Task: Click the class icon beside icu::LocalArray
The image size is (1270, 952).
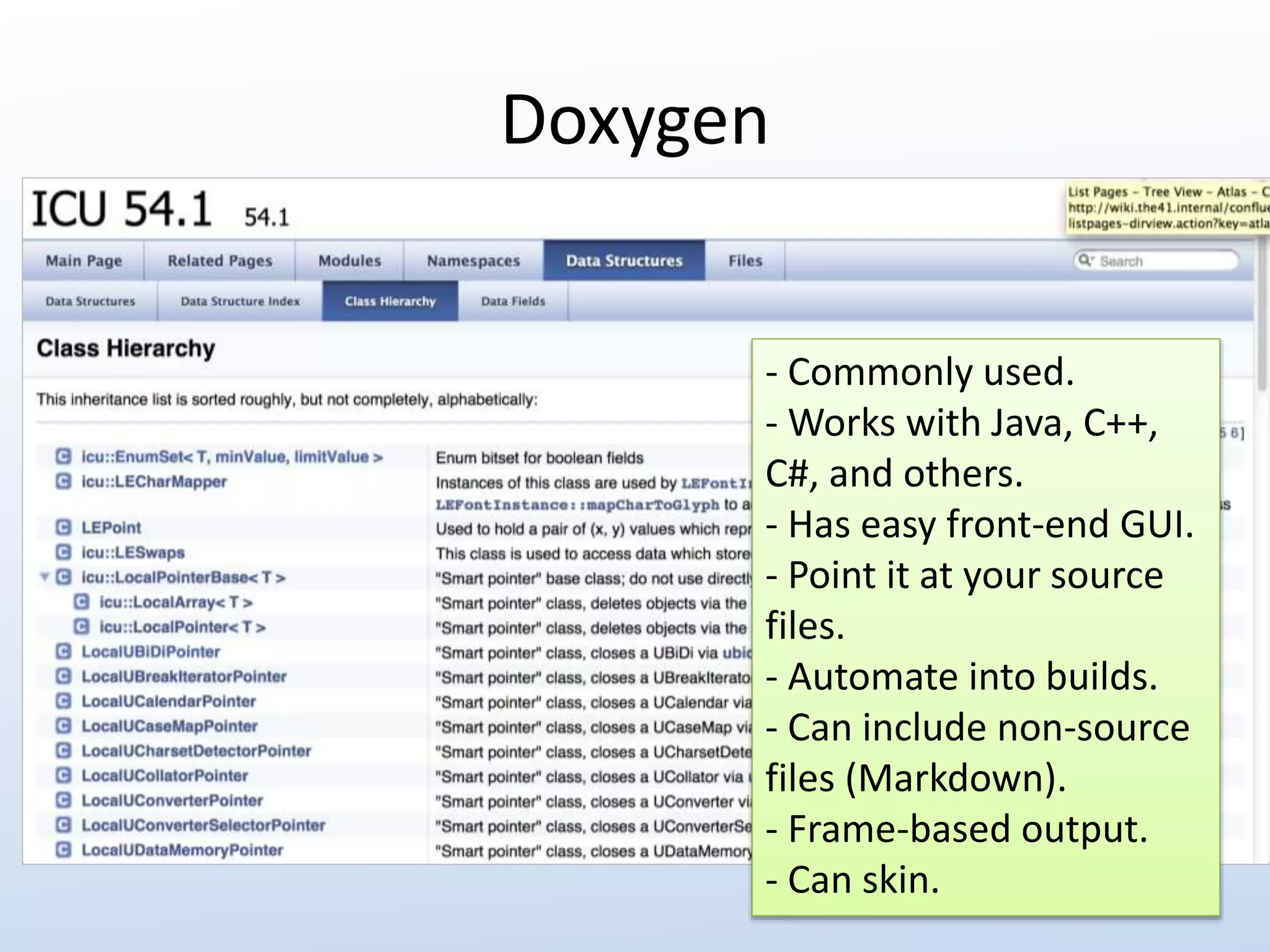Action: 81,602
